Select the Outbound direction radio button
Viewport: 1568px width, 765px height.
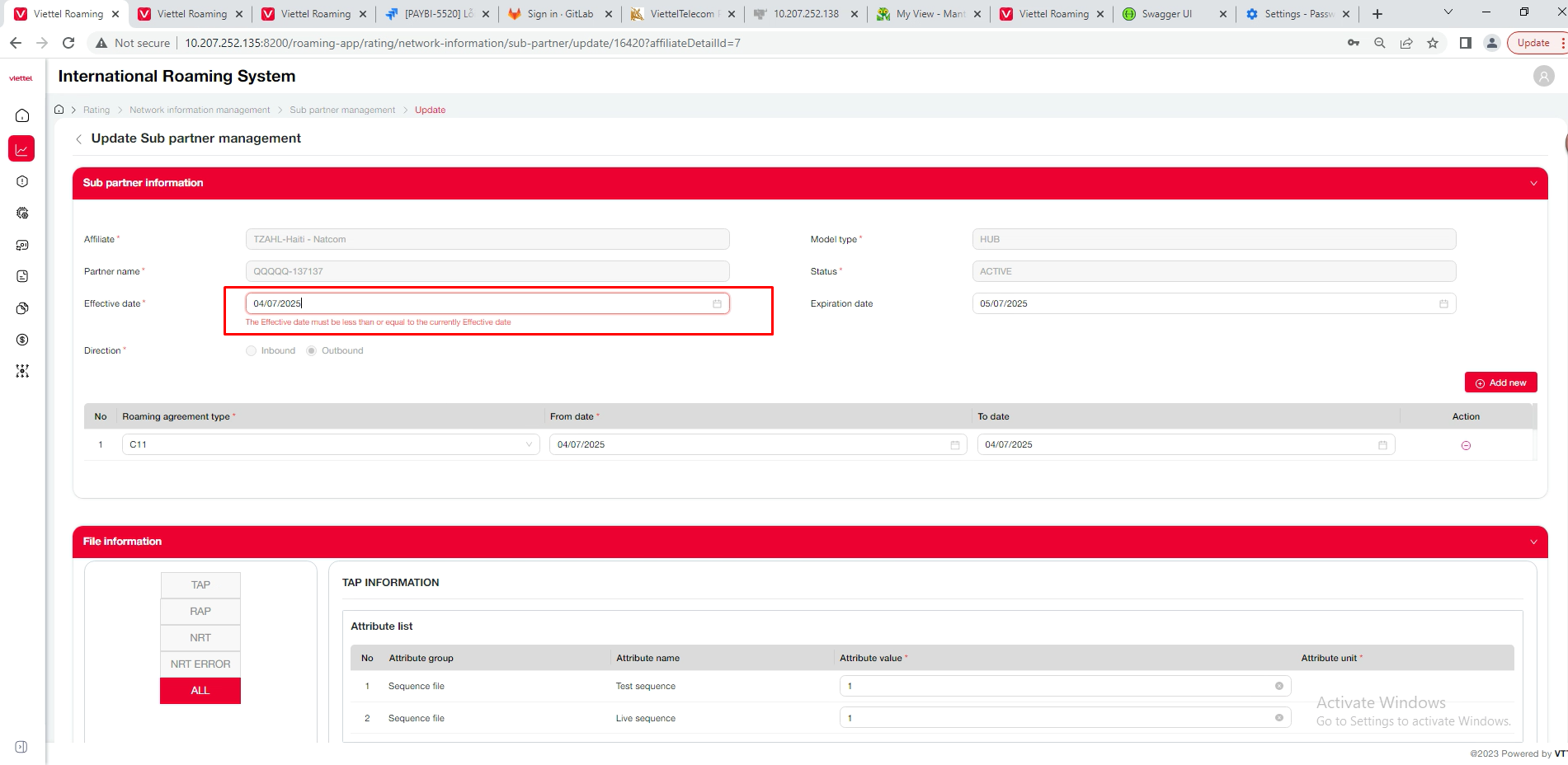tap(312, 351)
